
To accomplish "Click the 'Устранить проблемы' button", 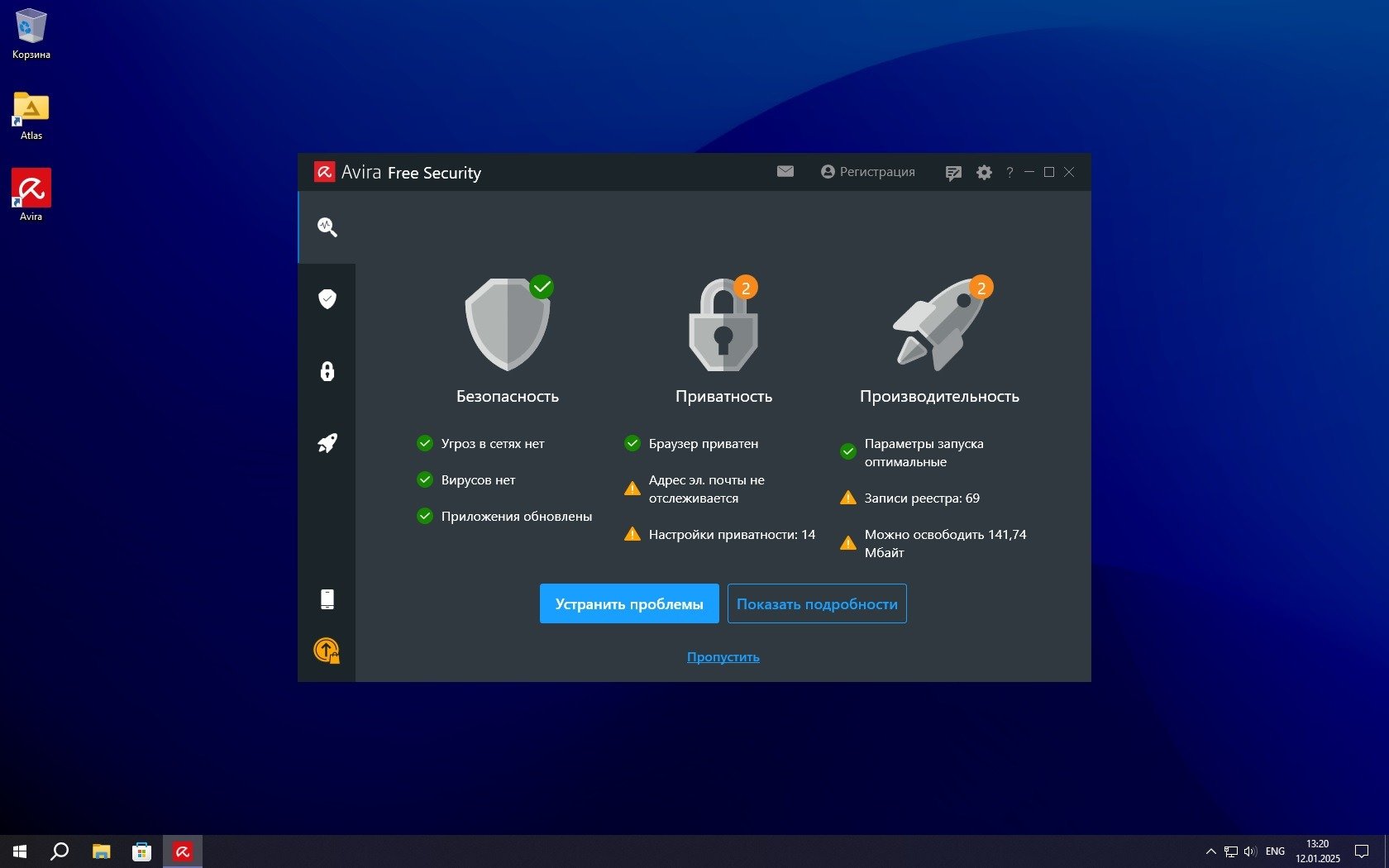I will (x=629, y=603).
